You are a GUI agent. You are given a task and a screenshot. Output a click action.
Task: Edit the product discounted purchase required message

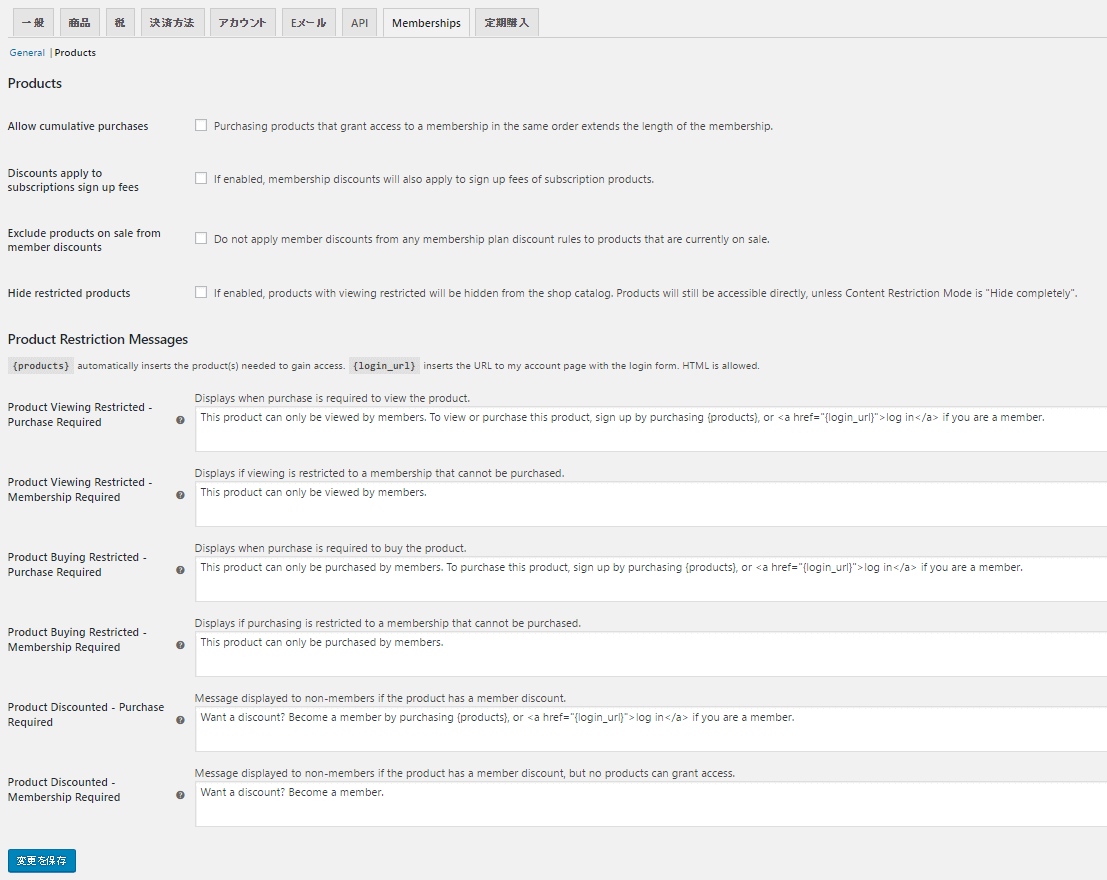651,730
